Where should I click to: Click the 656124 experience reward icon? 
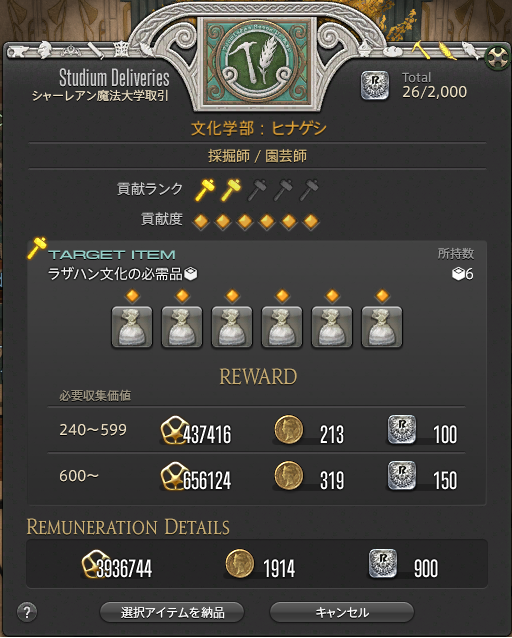click(x=174, y=476)
